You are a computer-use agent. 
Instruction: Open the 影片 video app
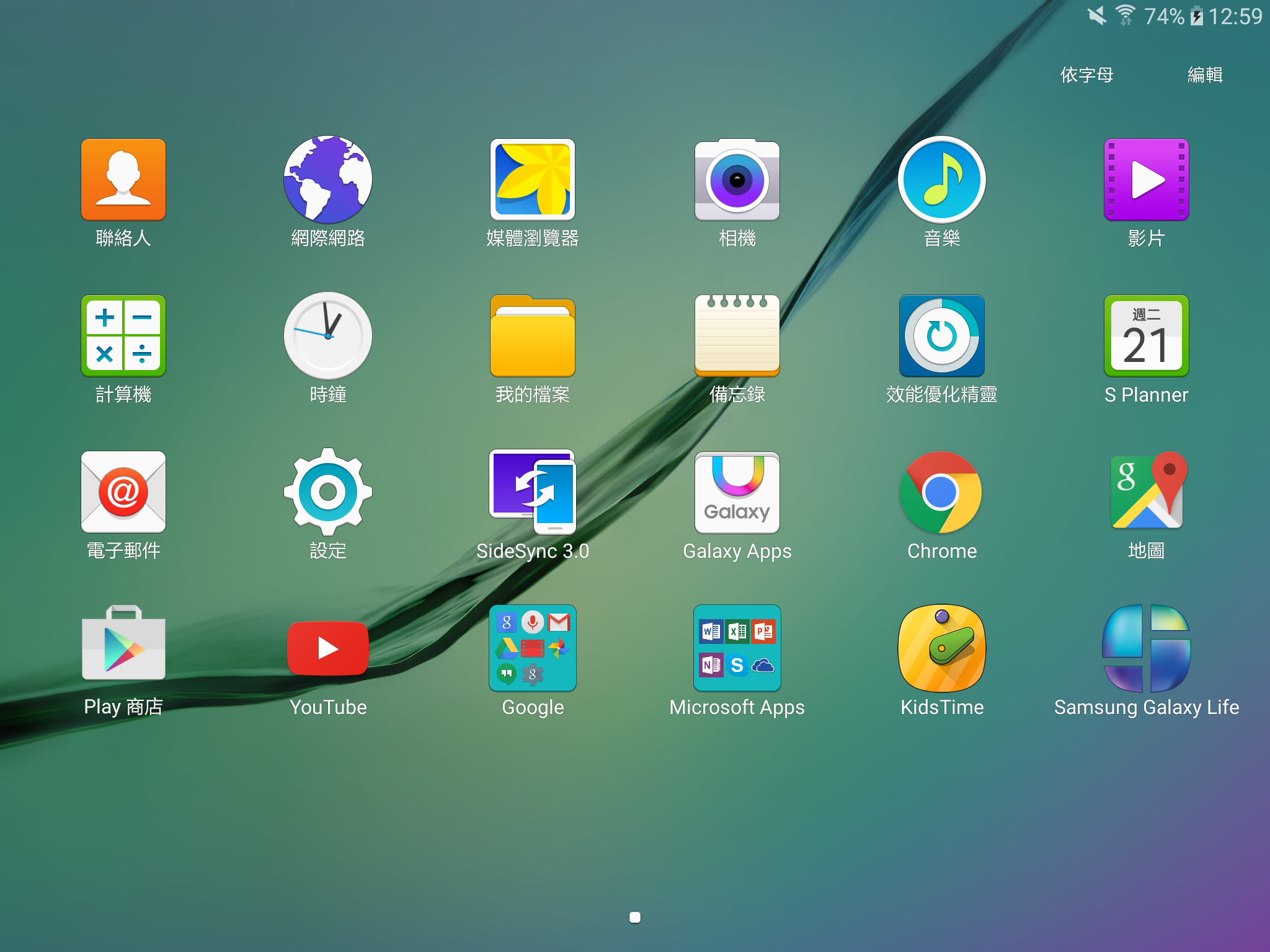1147,180
